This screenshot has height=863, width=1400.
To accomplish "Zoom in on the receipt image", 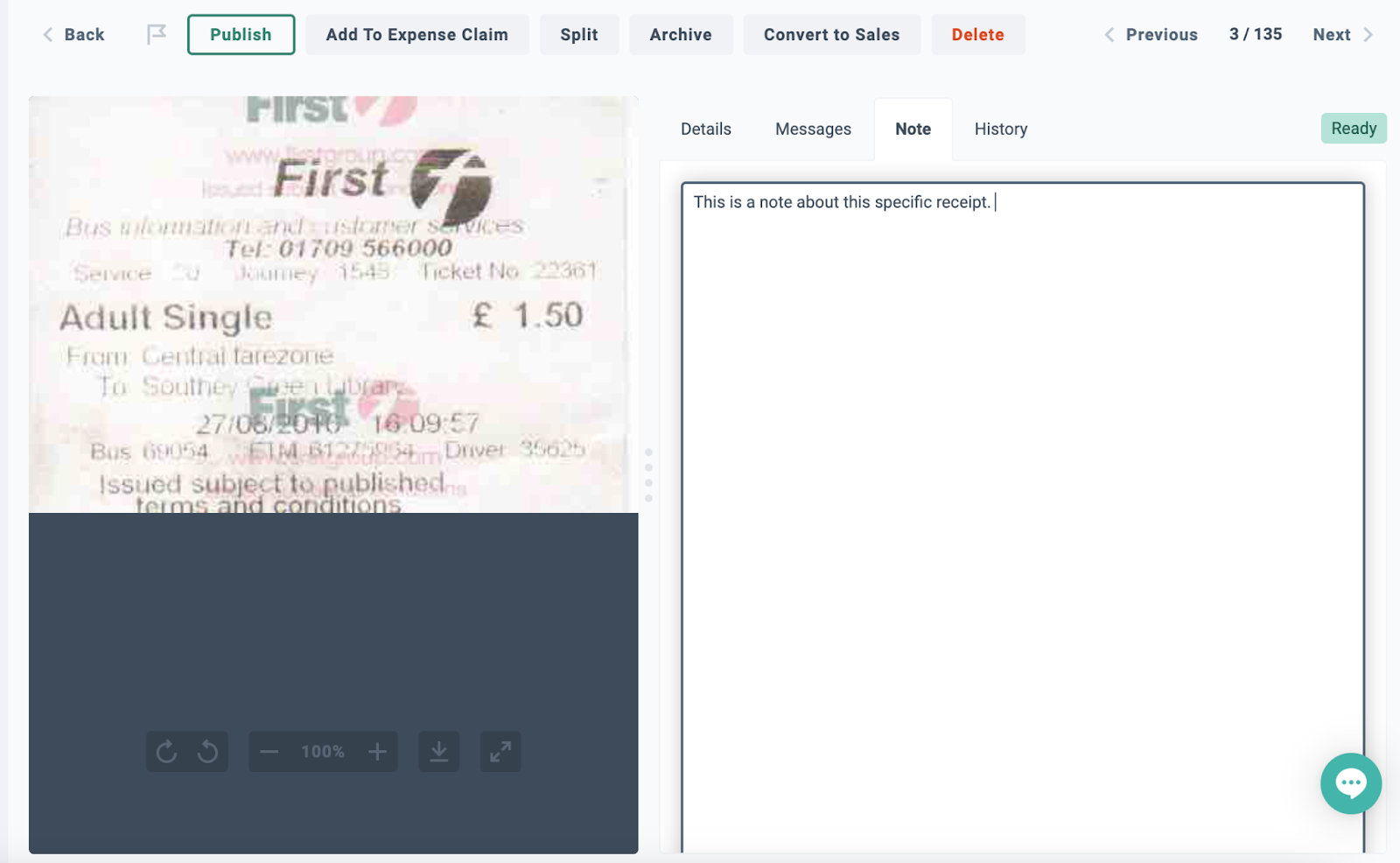I will tap(377, 752).
